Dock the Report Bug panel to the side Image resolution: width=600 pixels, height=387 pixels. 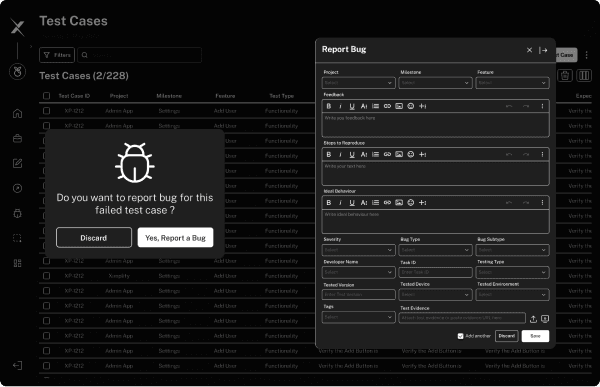point(543,50)
